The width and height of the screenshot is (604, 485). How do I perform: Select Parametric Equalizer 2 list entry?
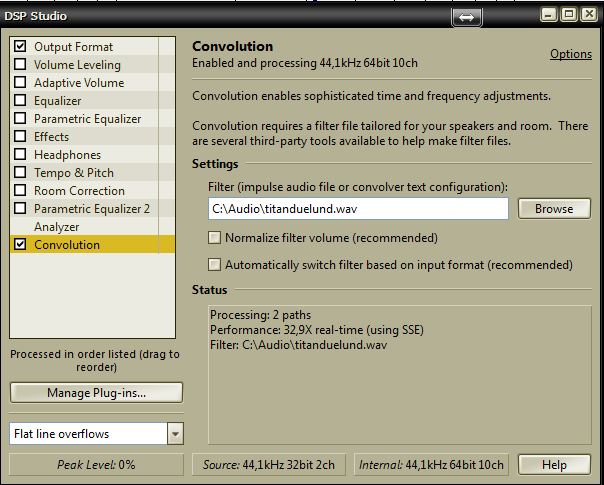click(92, 208)
